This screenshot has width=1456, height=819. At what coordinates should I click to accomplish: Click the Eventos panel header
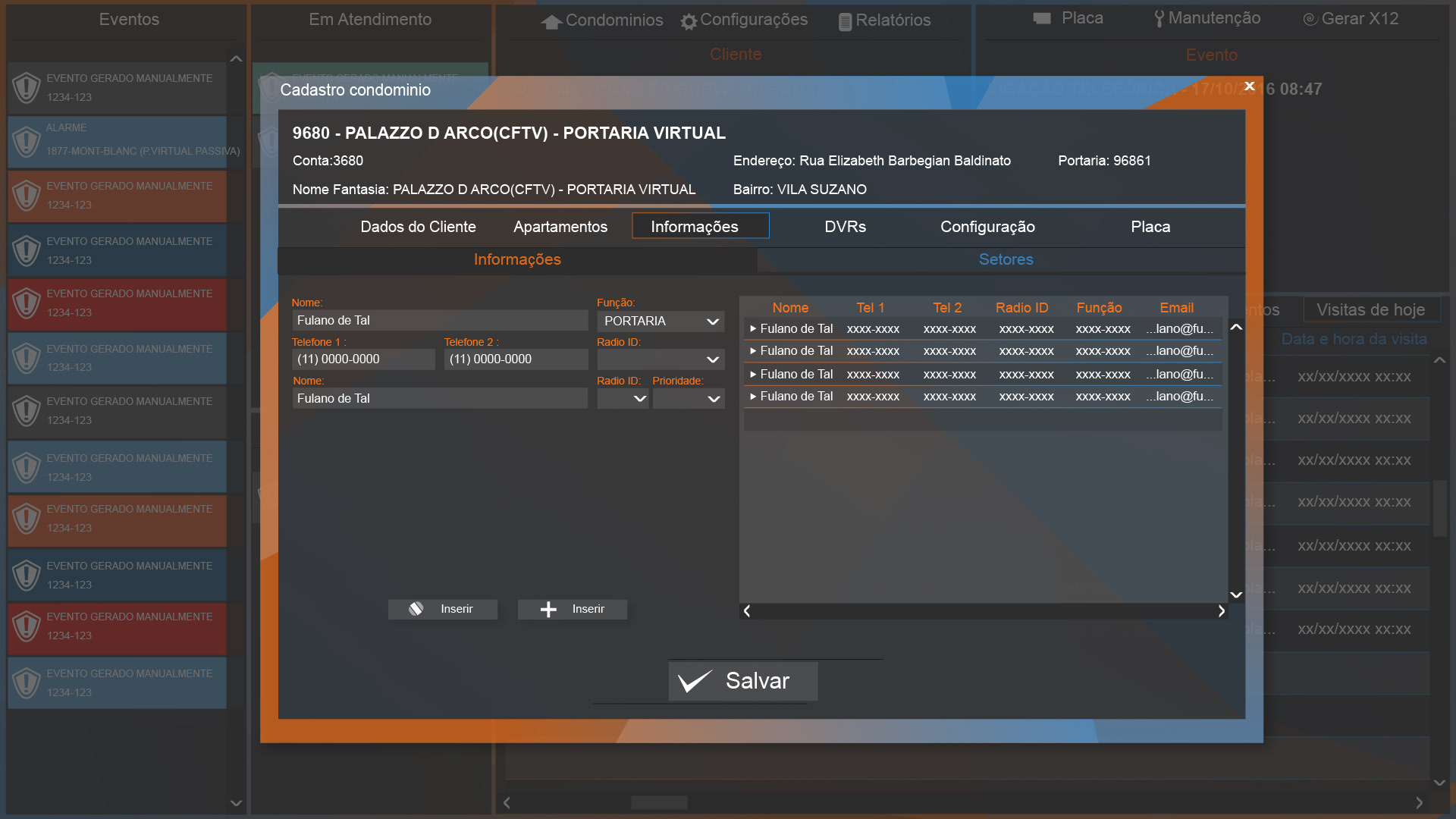(129, 20)
